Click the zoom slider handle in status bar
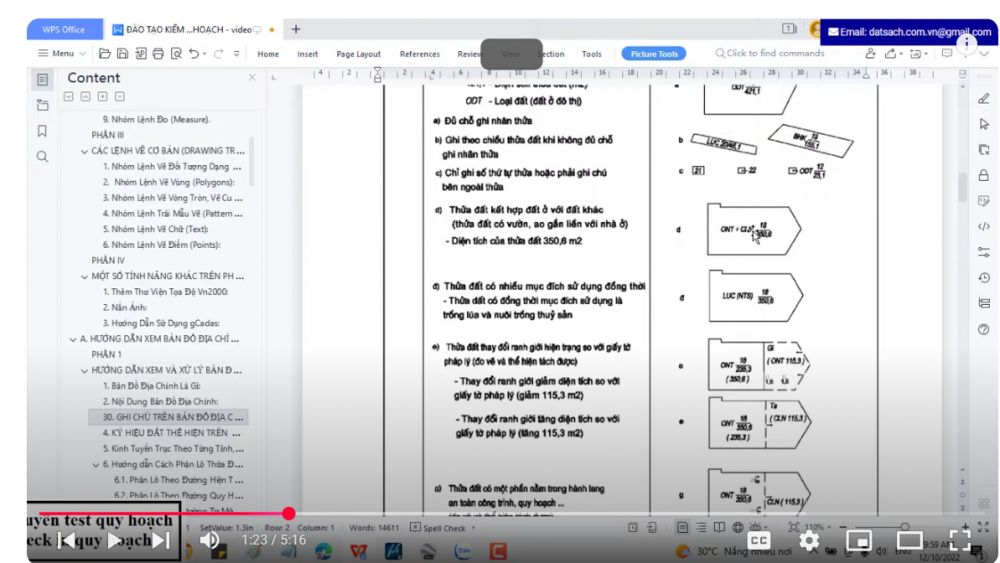This screenshot has width=1000, height=563. 904,527
